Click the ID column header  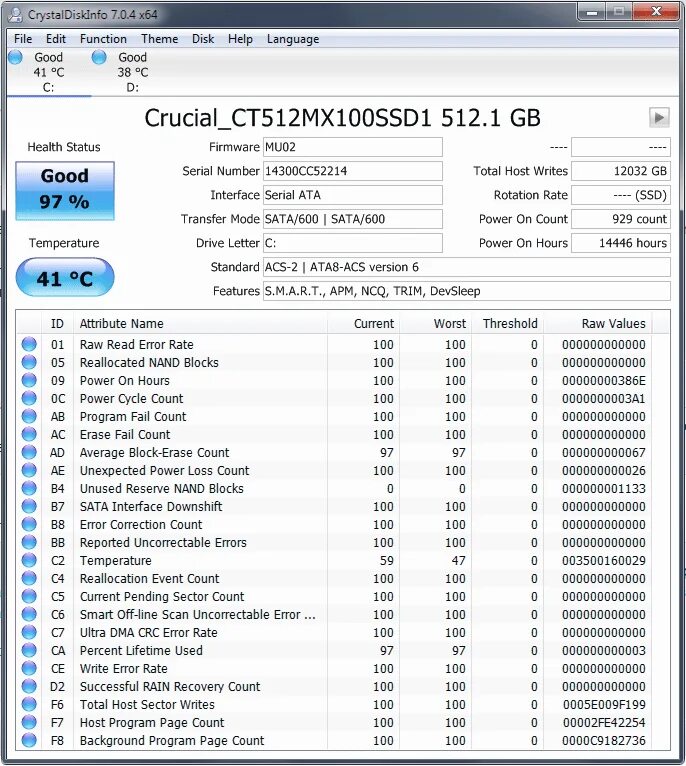[57, 323]
